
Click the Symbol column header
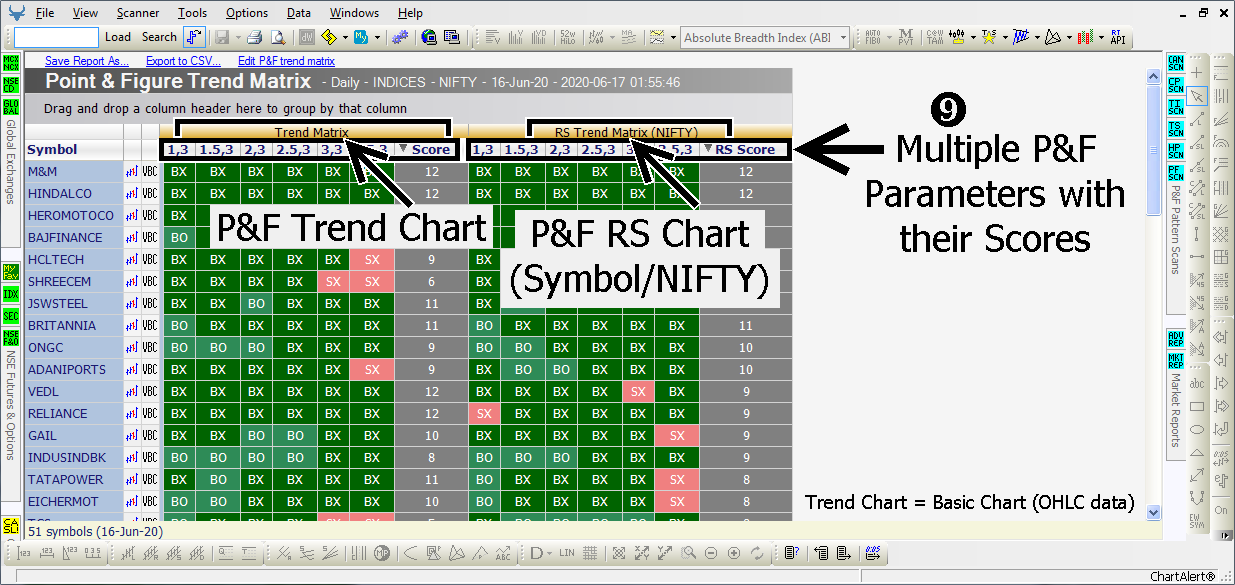click(74, 150)
